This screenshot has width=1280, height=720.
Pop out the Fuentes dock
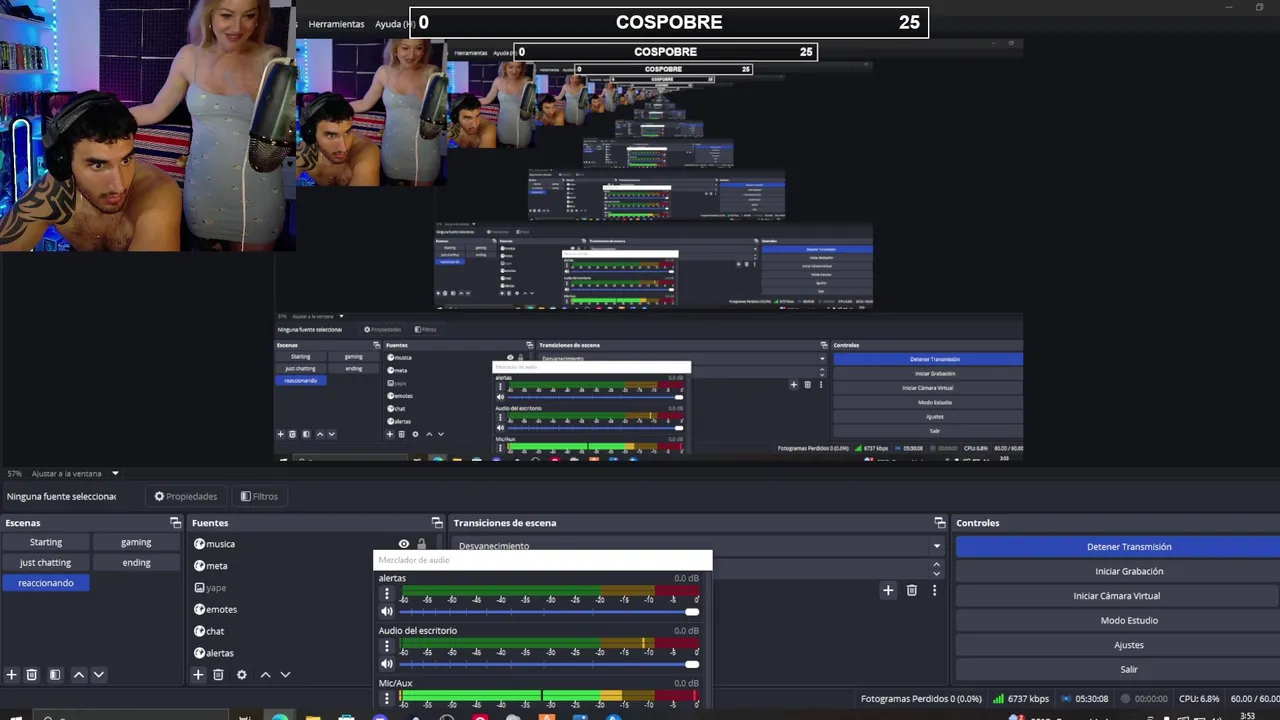point(437,523)
